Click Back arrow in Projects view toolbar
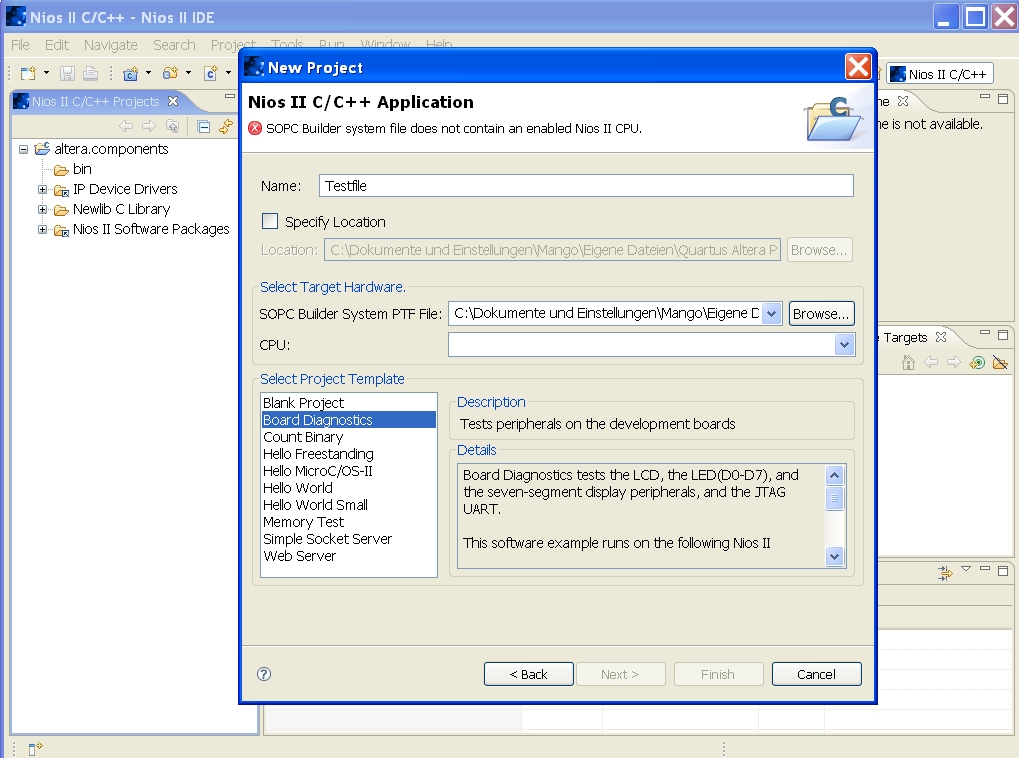The width and height of the screenshot is (1019, 758). click(126, 126)
